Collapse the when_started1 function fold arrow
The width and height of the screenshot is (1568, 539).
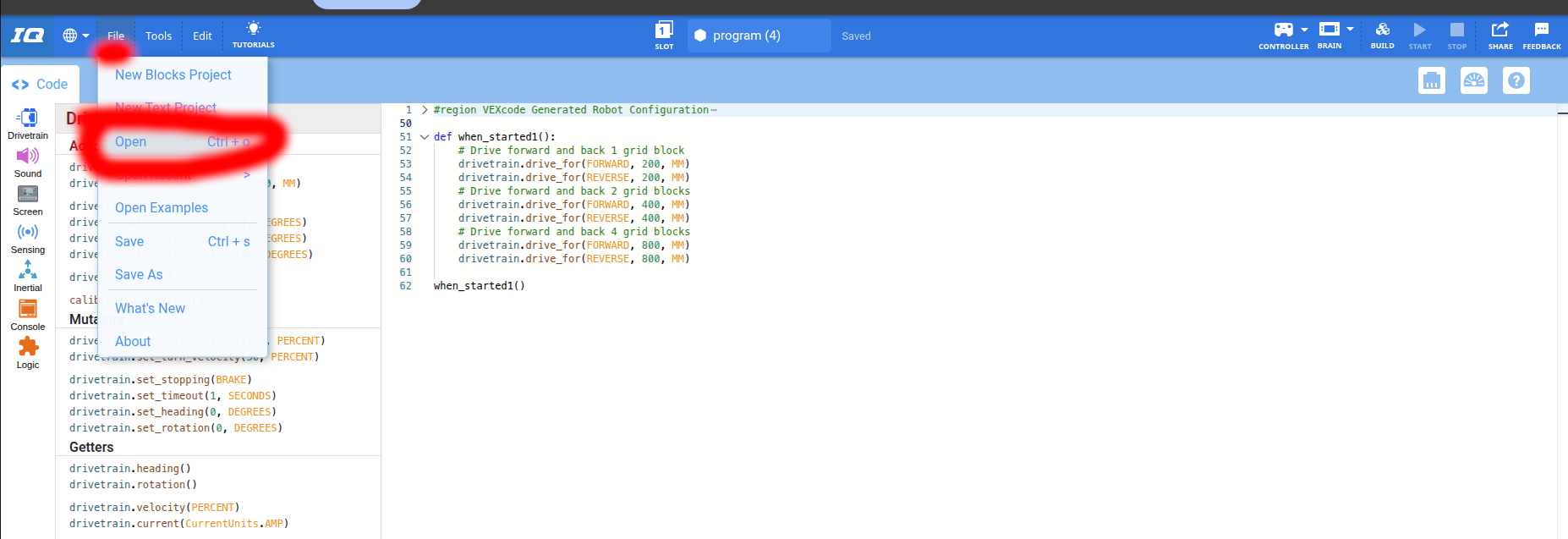point(425,137)
